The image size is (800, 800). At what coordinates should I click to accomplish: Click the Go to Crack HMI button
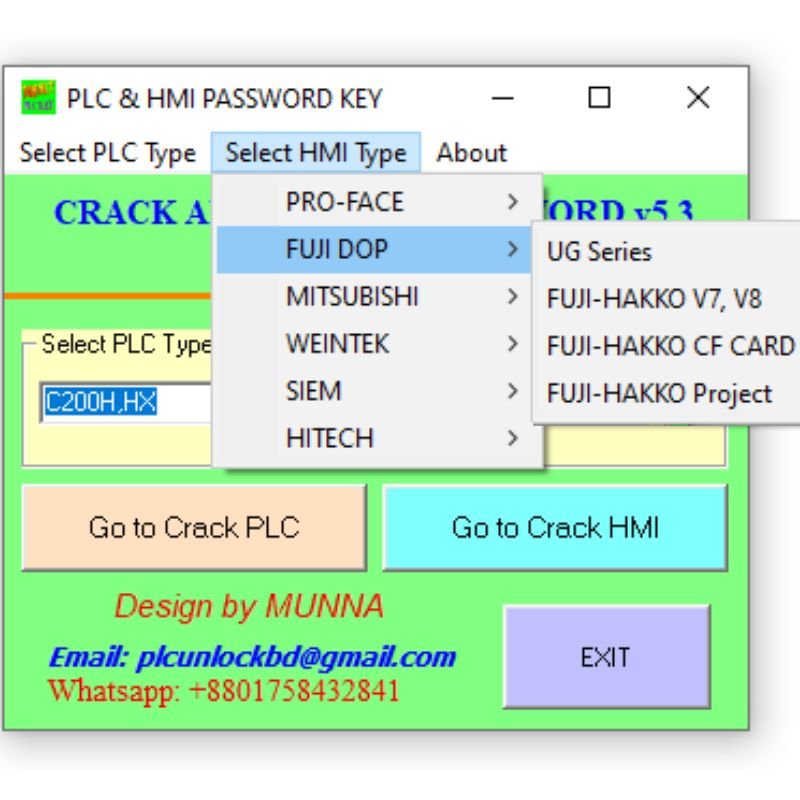tap(555, 528)
